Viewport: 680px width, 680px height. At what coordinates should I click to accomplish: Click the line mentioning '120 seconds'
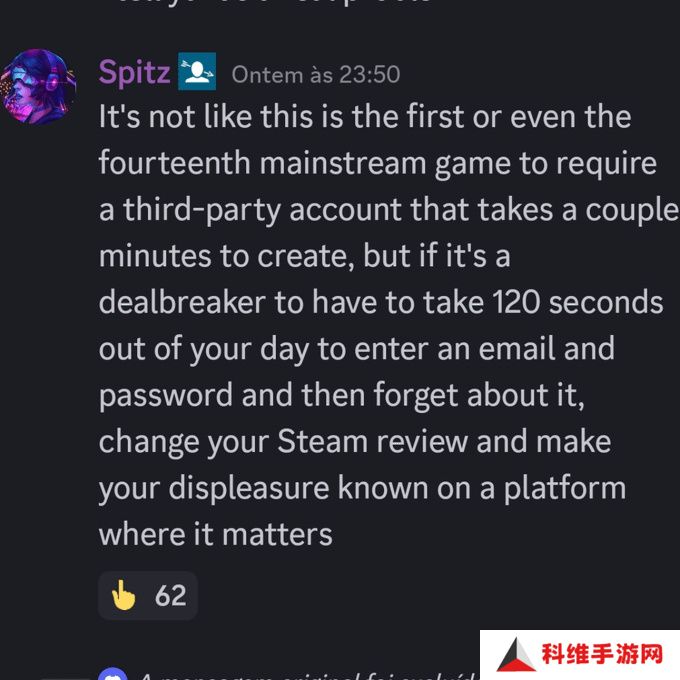[x=381, y=302]
